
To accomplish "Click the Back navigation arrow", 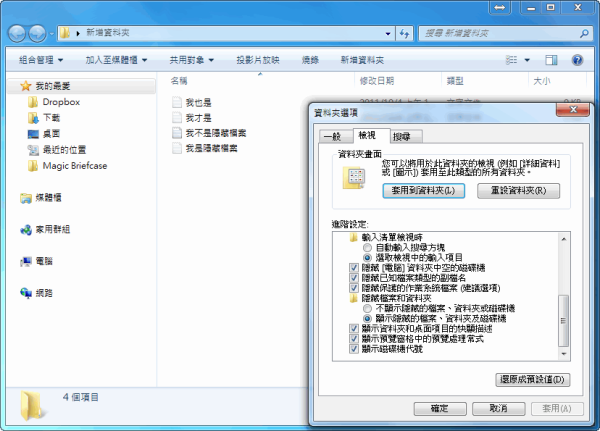I will click(x=17, y=34).
